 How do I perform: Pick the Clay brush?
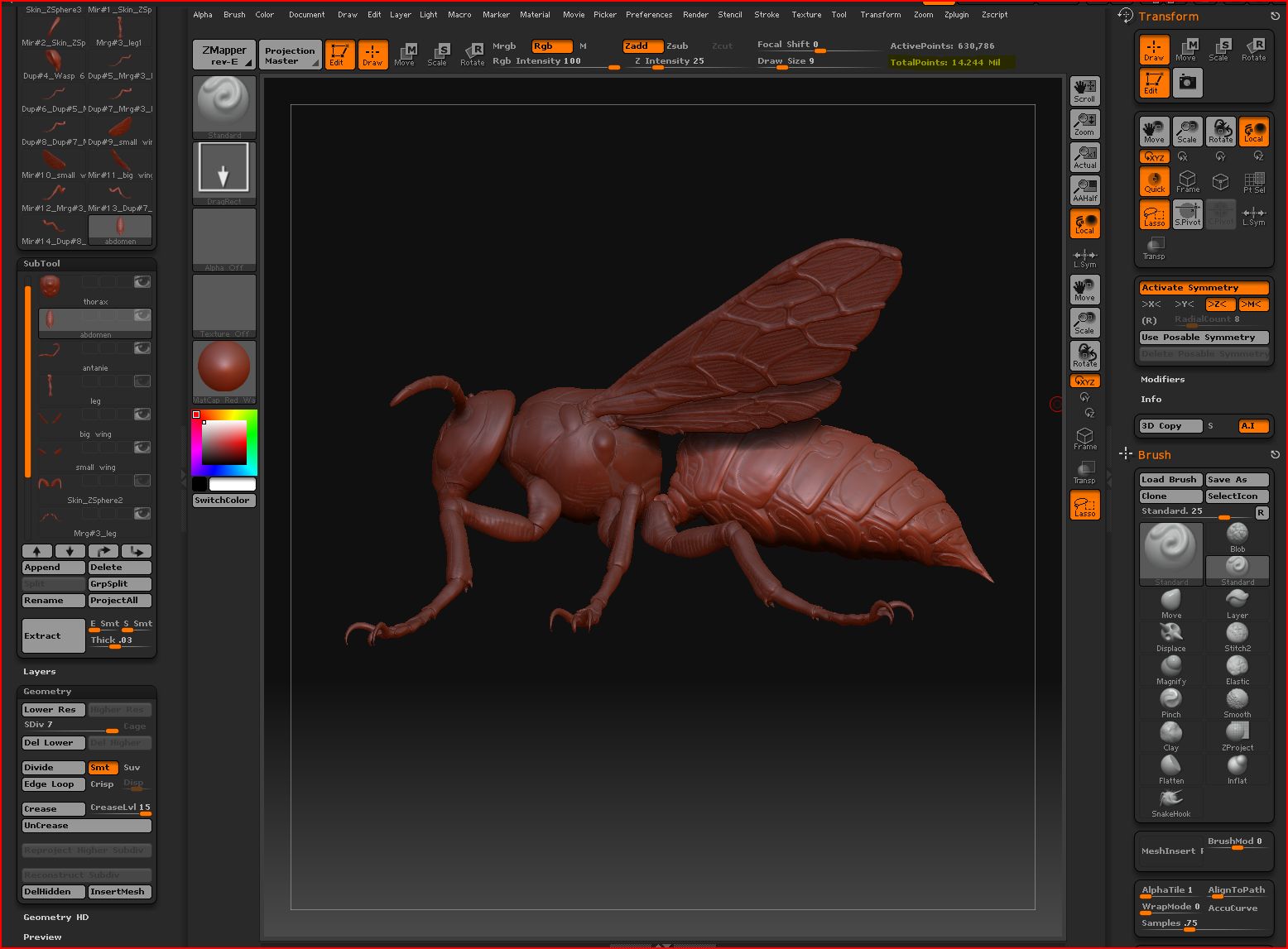[x=1170, y=733]
